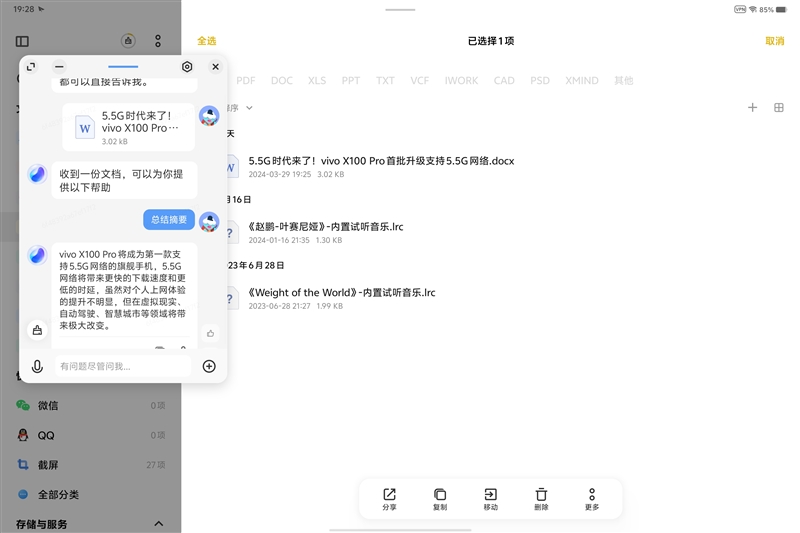Collapse the 存储与服务 section
The height and width of the screenshot is (533, 800).
pos(158,523)
